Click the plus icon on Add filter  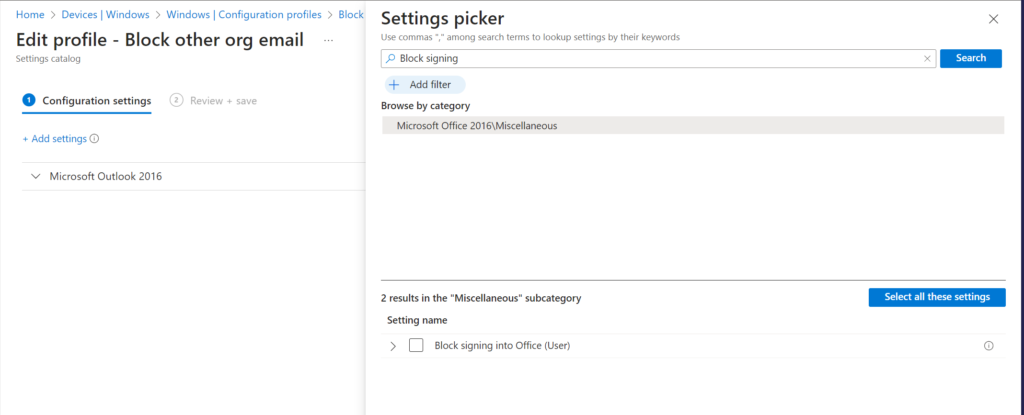[x=394, y=84]
